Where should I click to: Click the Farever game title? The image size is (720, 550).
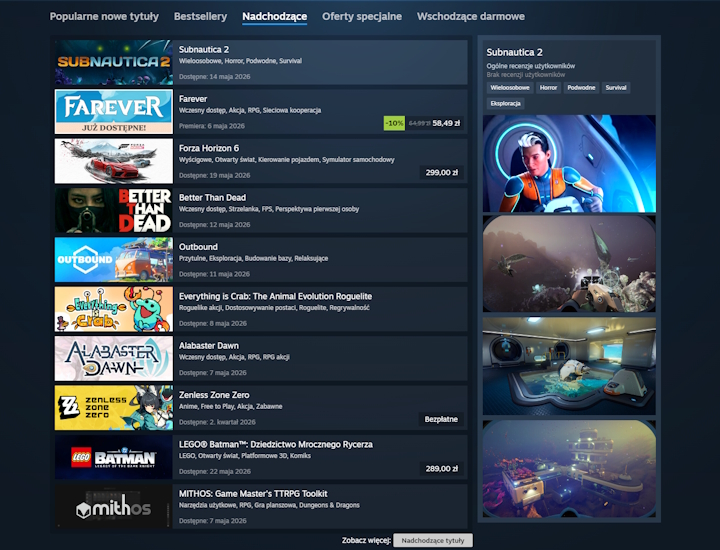click(193, 99)
